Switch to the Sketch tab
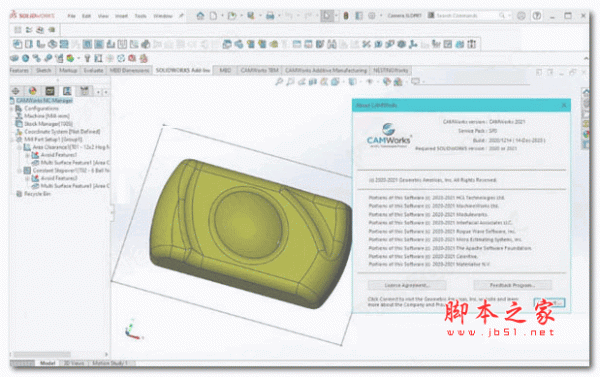 (44, 70)
